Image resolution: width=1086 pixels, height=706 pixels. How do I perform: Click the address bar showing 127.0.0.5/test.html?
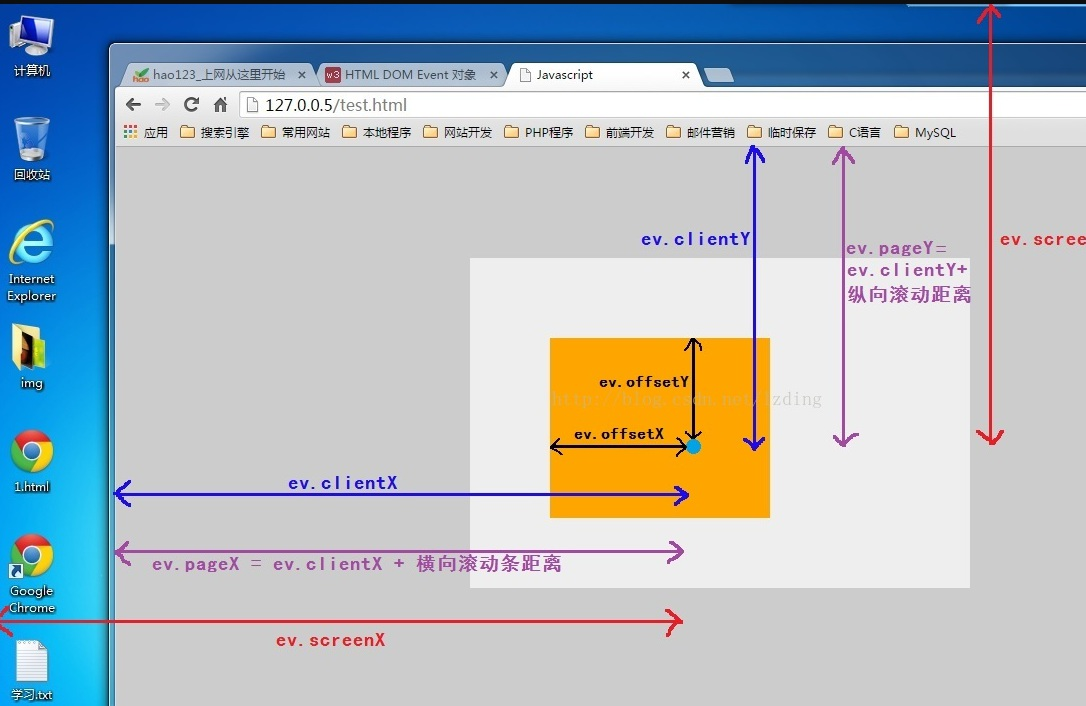(600, 105)
